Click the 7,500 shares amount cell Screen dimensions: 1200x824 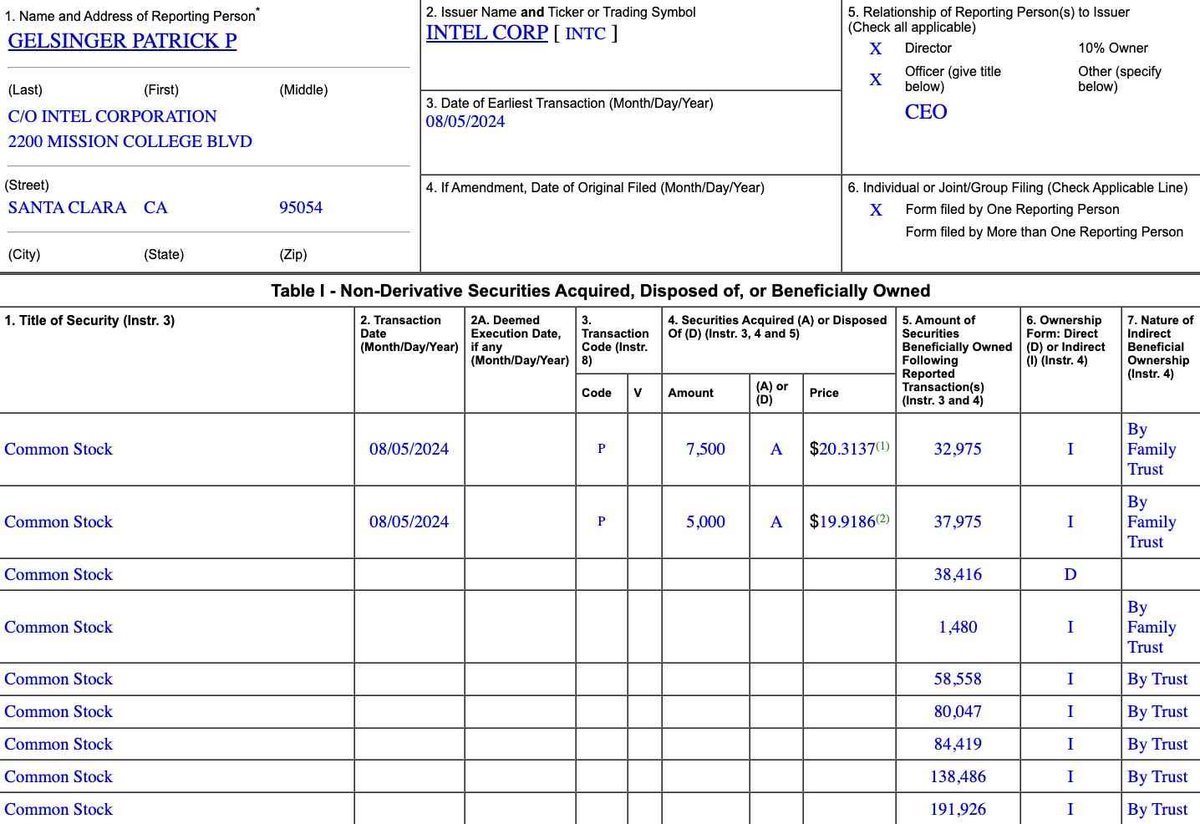[703, 449]
